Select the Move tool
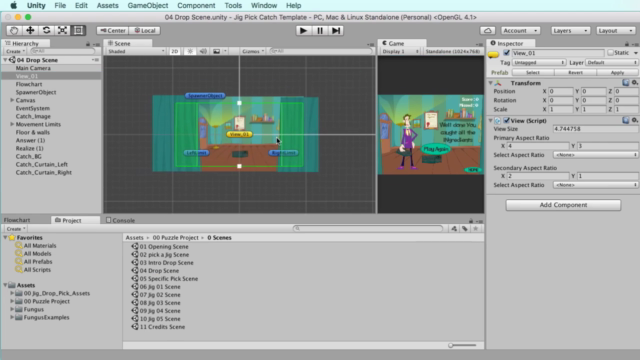The width and height of the screenshot is (640, 360). click(30, 31)
